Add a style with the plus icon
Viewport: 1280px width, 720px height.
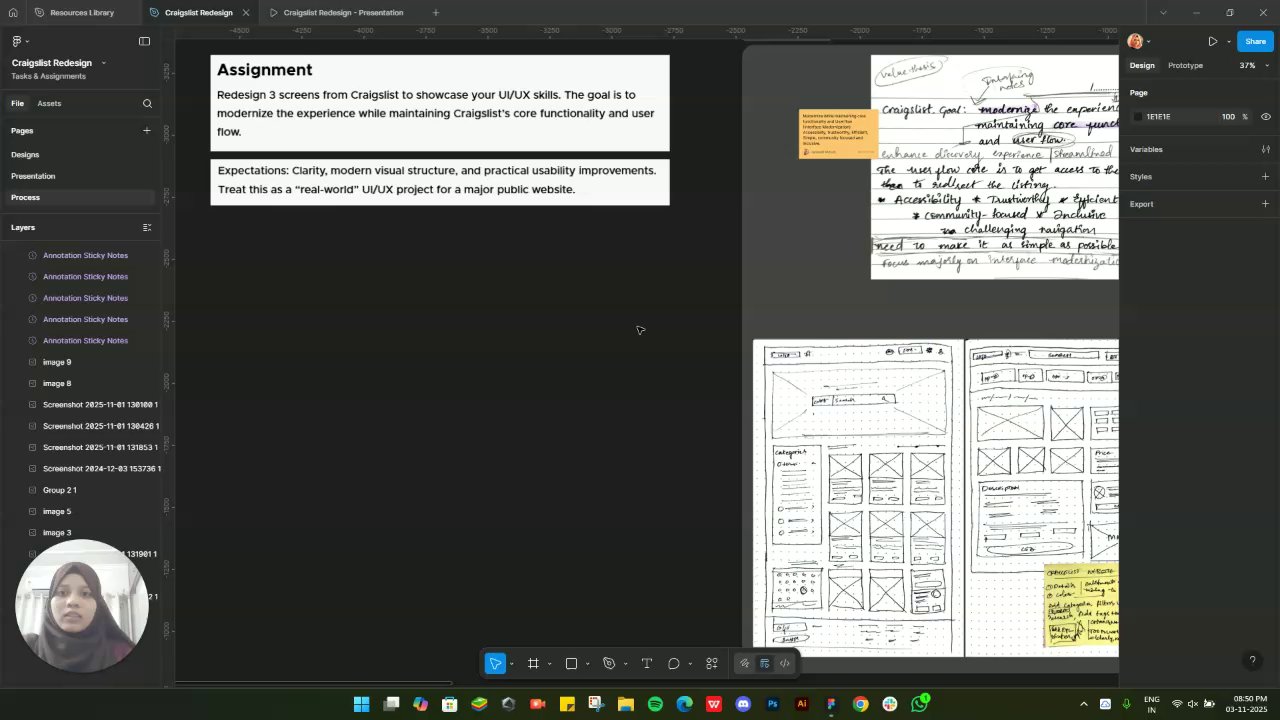pyautogui.click(x=1265, y=177)
